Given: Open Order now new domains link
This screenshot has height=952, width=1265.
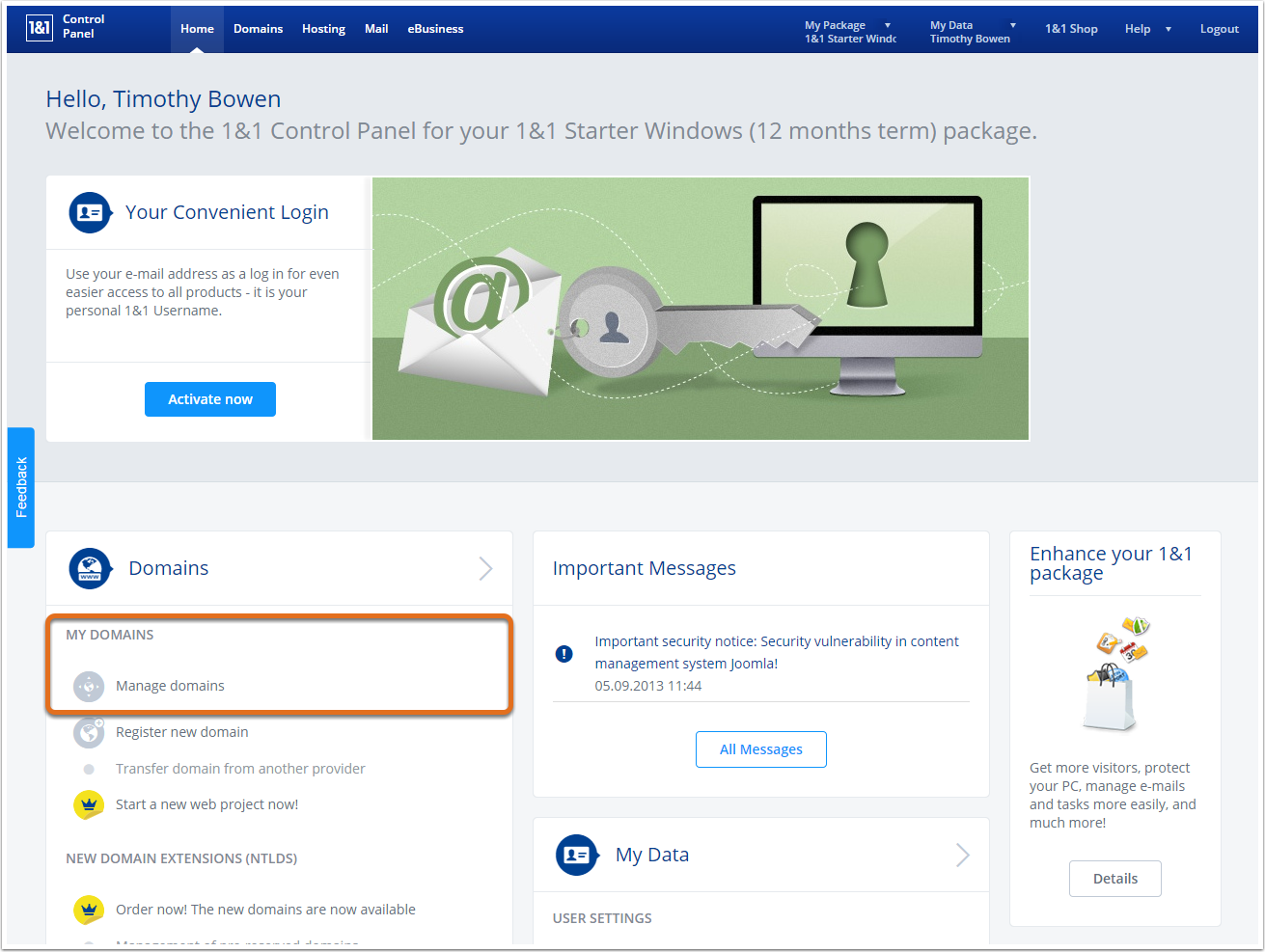Looking at the screenshot, I should [265, 910].
